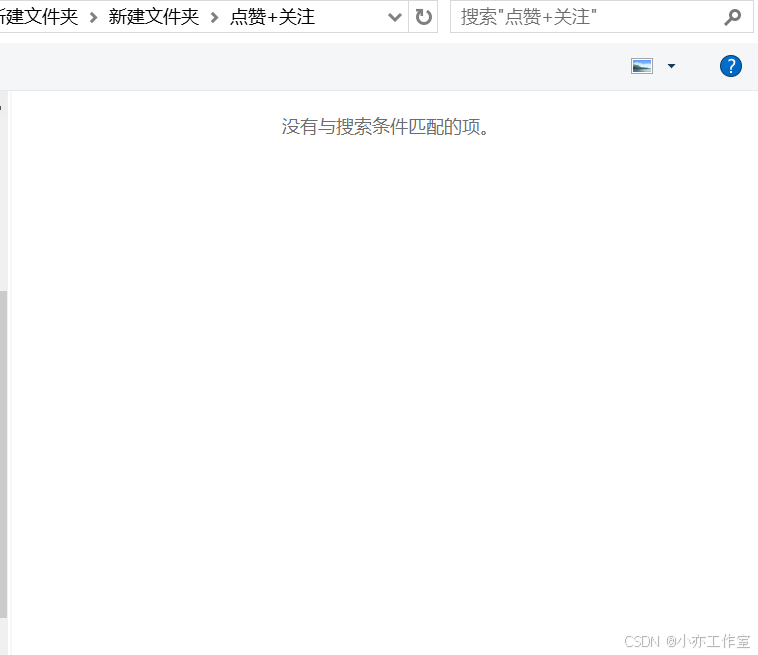Select the 点赞+关注 breadcrumb folder
The image size is (758, 655).
[272, 17]
